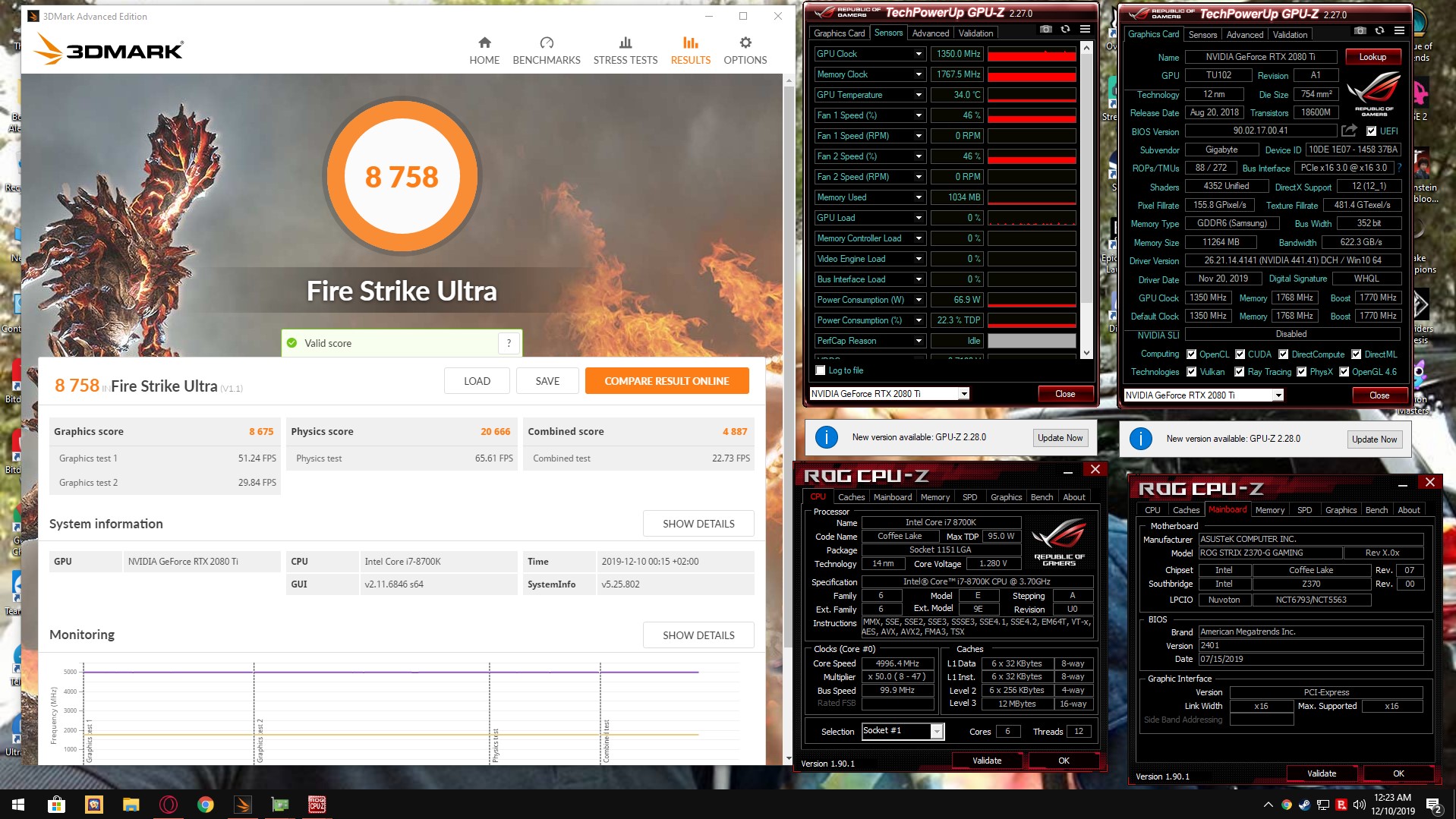1456x819 pixels.
Task: Switch to Validation tab in GPU-Z Graphics Card window
Action: 1290,35
